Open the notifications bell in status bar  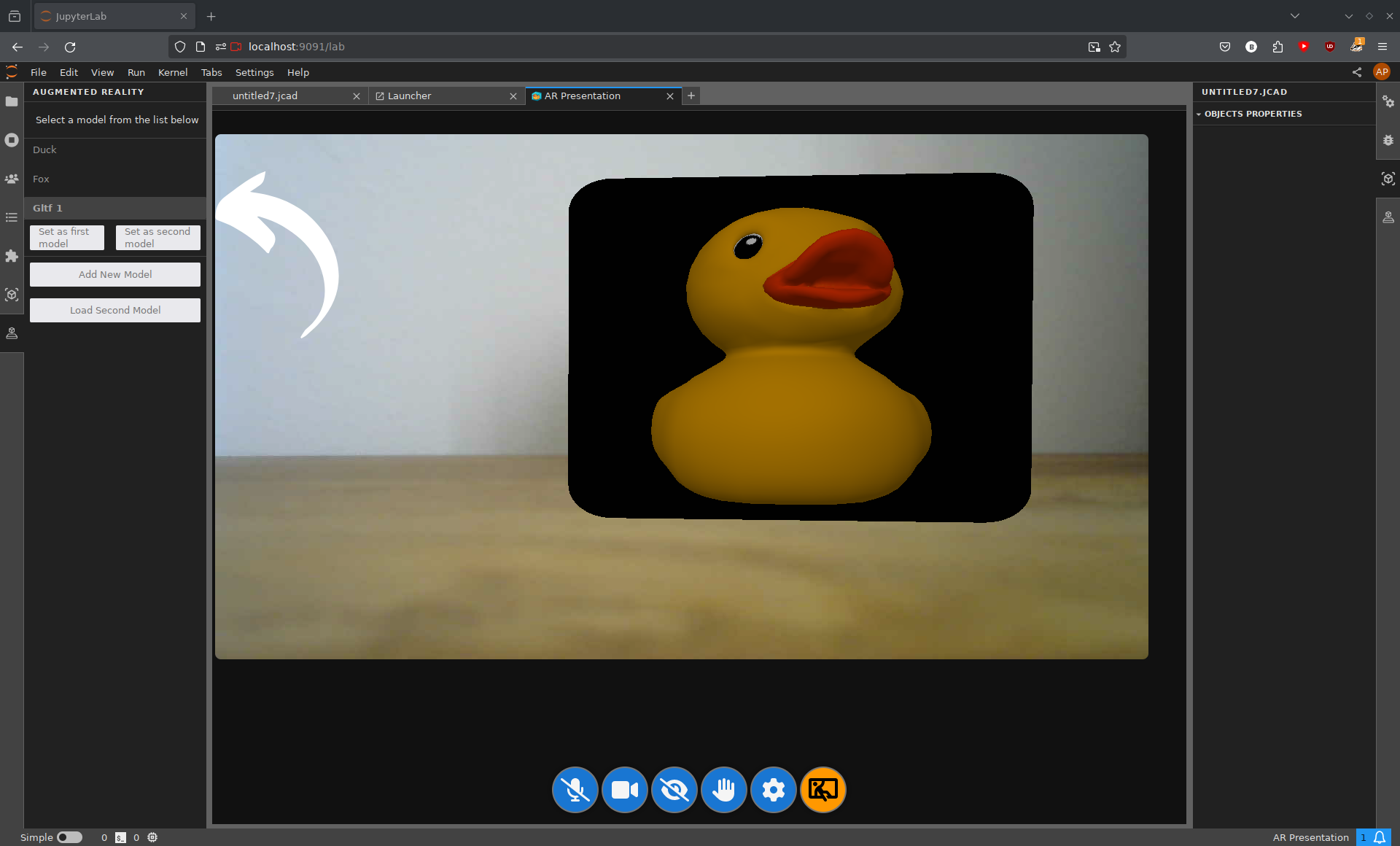pos(1380,837)
